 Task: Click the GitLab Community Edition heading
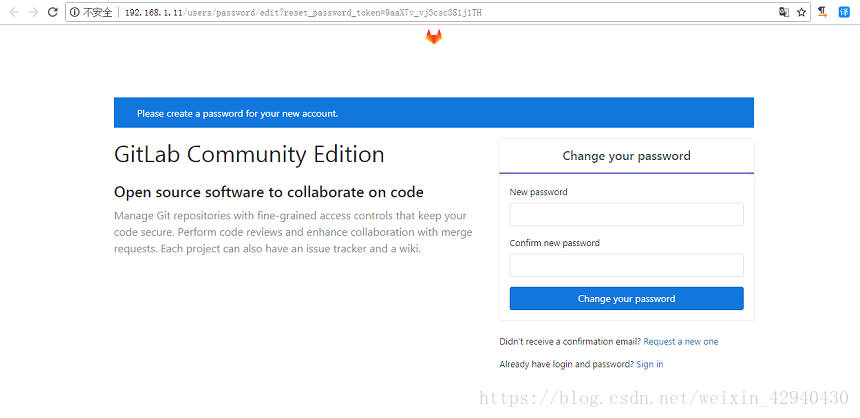tap(249, 155)
